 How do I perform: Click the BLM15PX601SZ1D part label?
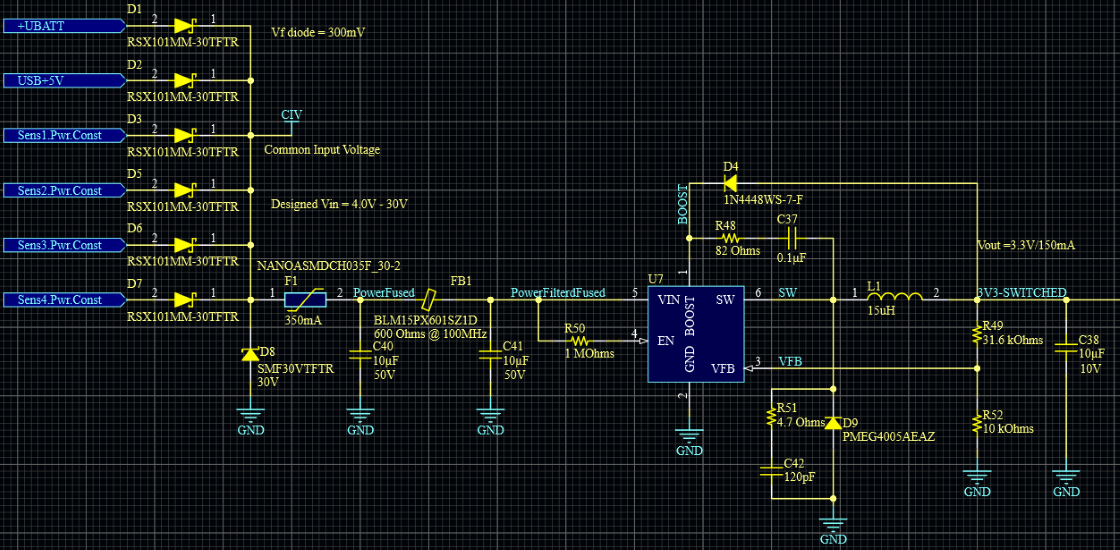(x=425, y=321)
